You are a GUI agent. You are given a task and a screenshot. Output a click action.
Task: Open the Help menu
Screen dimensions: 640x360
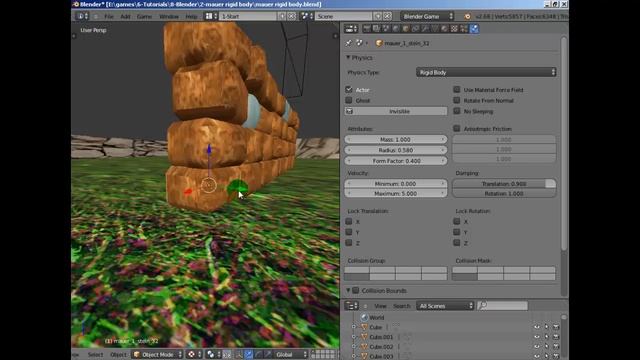point(191,16)
